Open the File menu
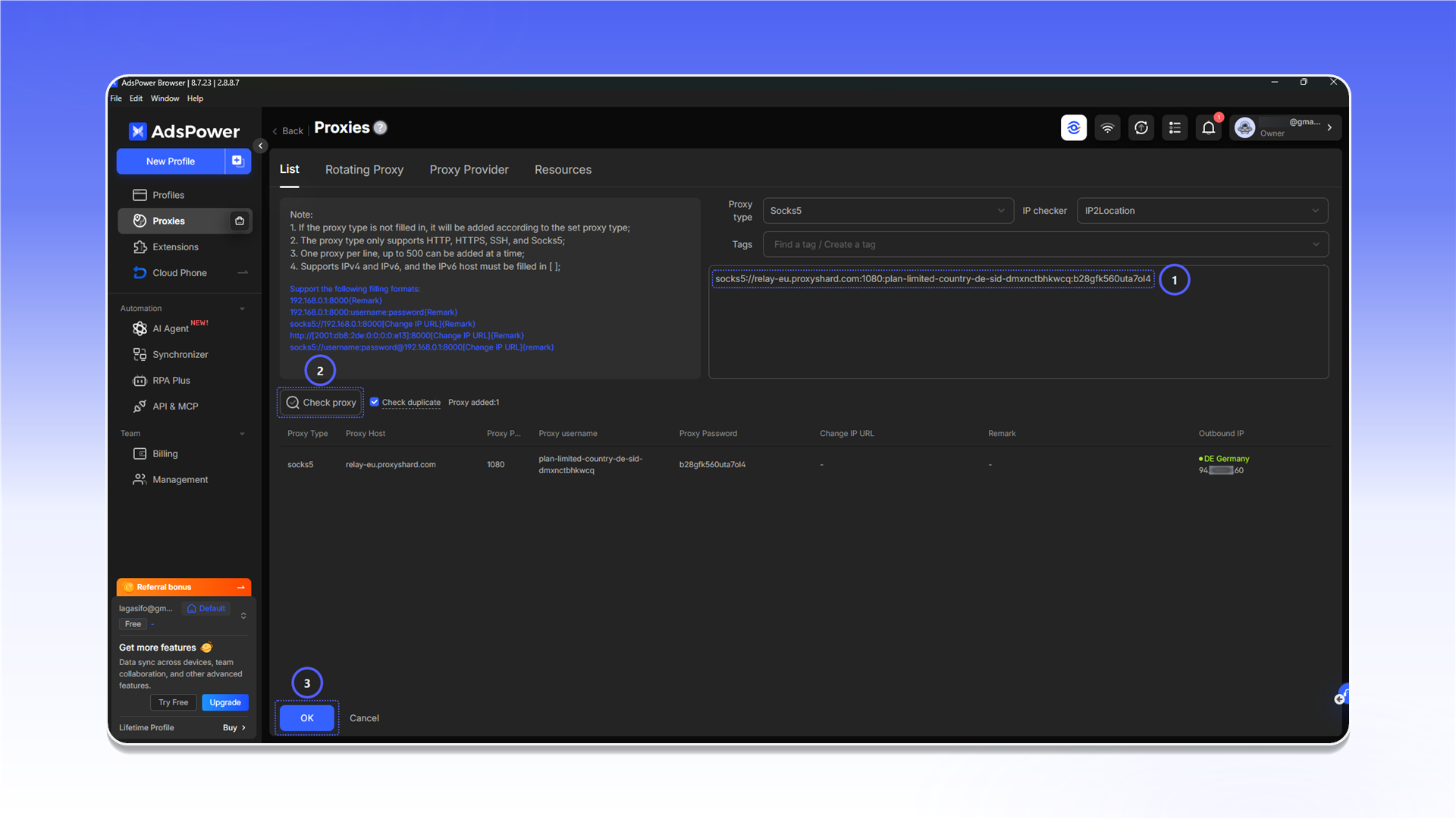1456x819 pixels. coord(116,99)
